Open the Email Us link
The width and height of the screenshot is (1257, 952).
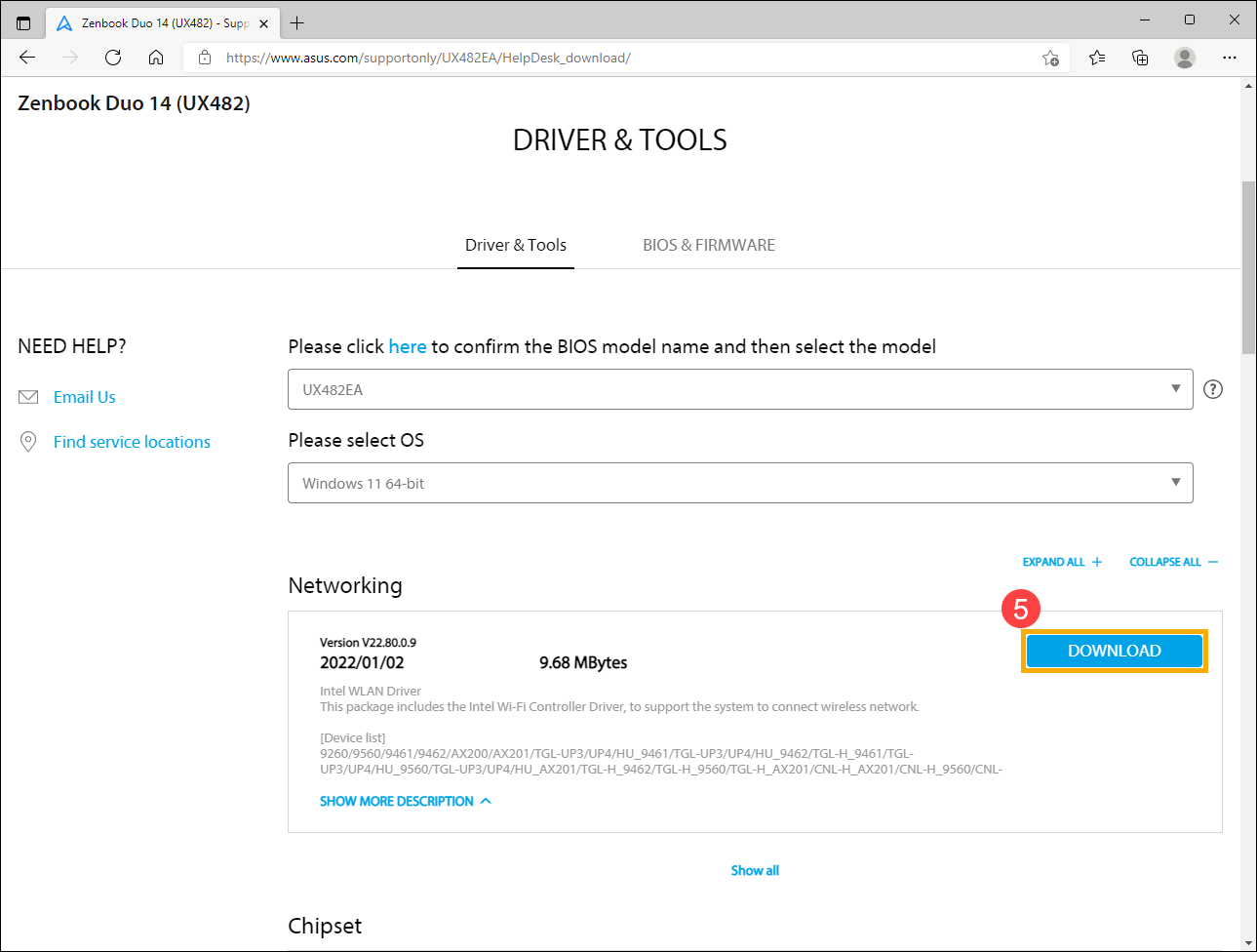[85, 397]
